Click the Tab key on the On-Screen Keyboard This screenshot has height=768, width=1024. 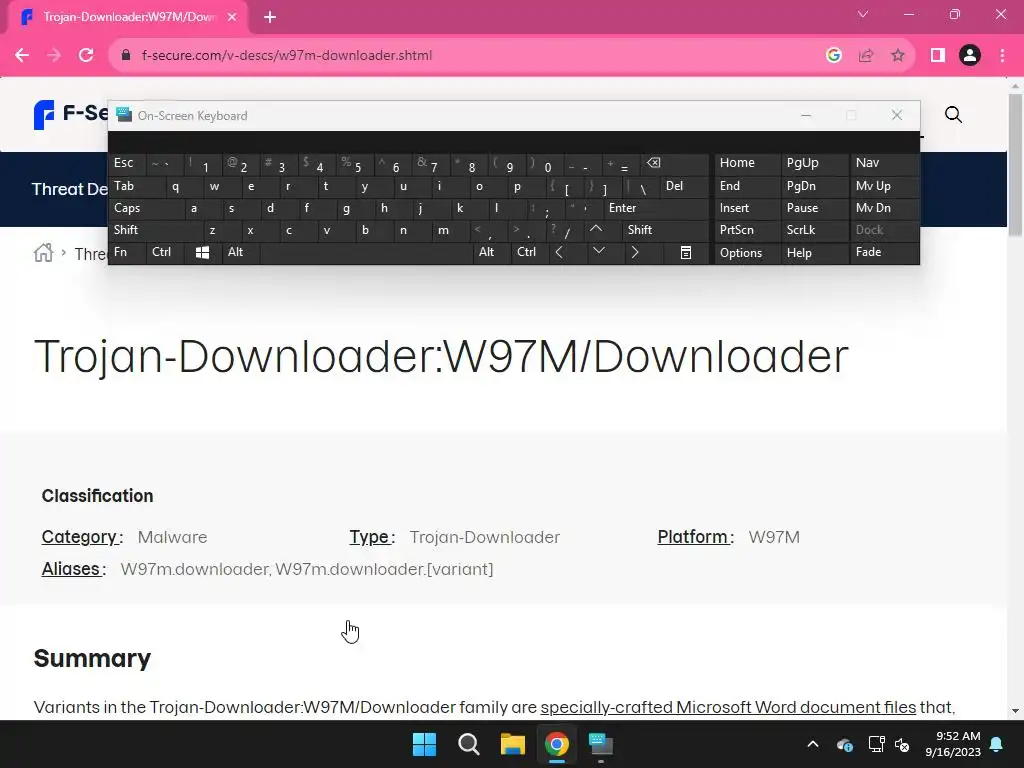(136, 186)
